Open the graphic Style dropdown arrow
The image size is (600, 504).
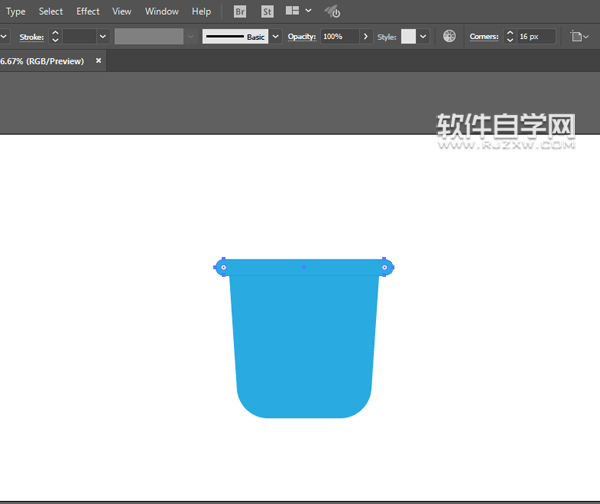pos(424,36)
